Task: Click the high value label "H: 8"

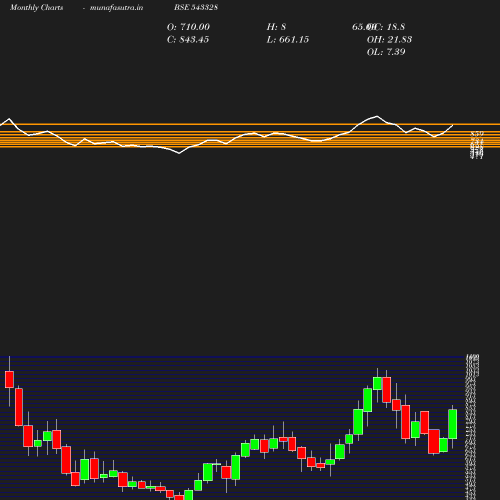Action: coord(276,27)
